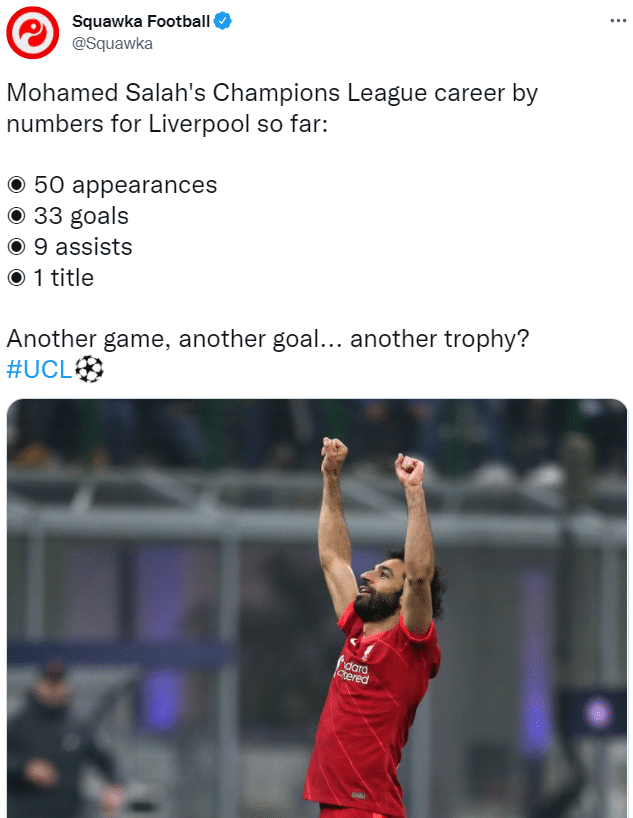633x818 pixels.
Task: Click the bullet before "9 assists"
Action: point(17,247)
